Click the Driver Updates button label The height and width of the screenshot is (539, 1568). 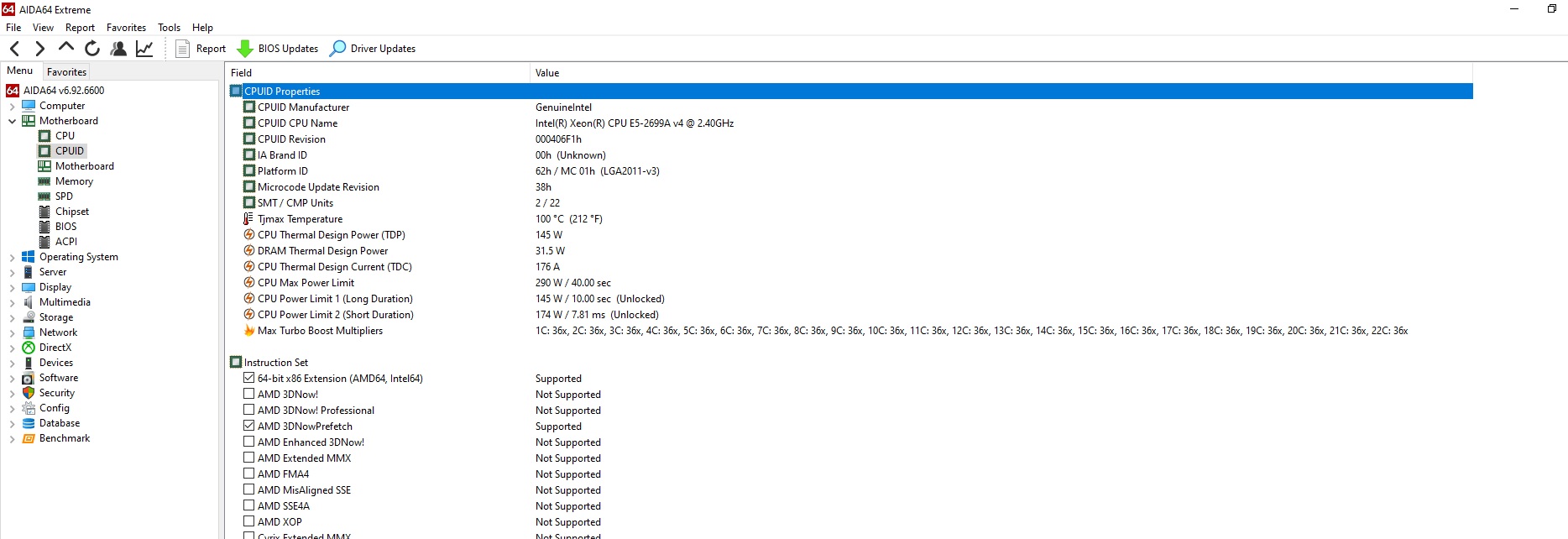pyautogui.click(x=383, y=49)
